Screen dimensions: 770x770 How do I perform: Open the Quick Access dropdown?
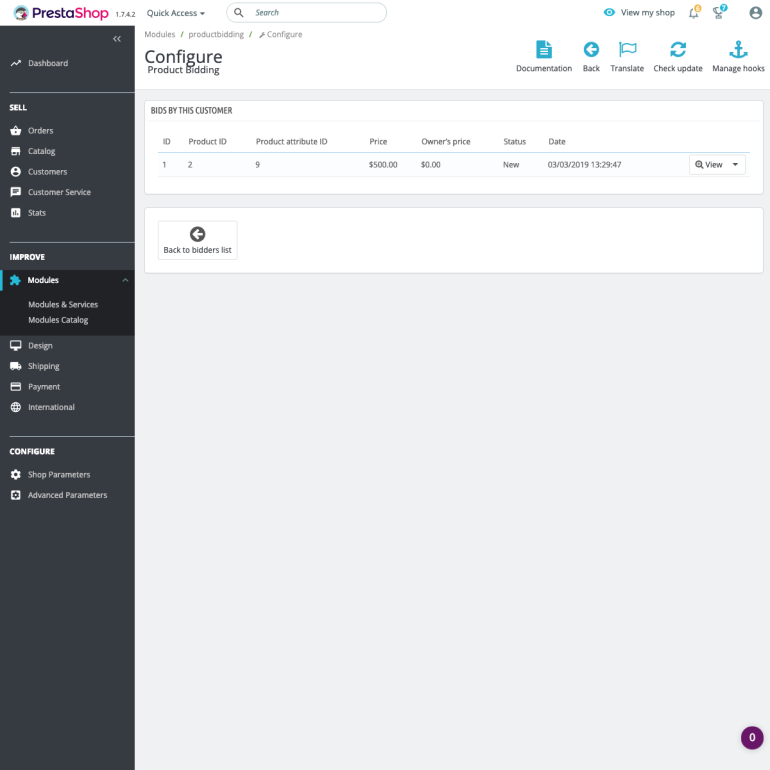pyautogui.click(x=175, y=13)
